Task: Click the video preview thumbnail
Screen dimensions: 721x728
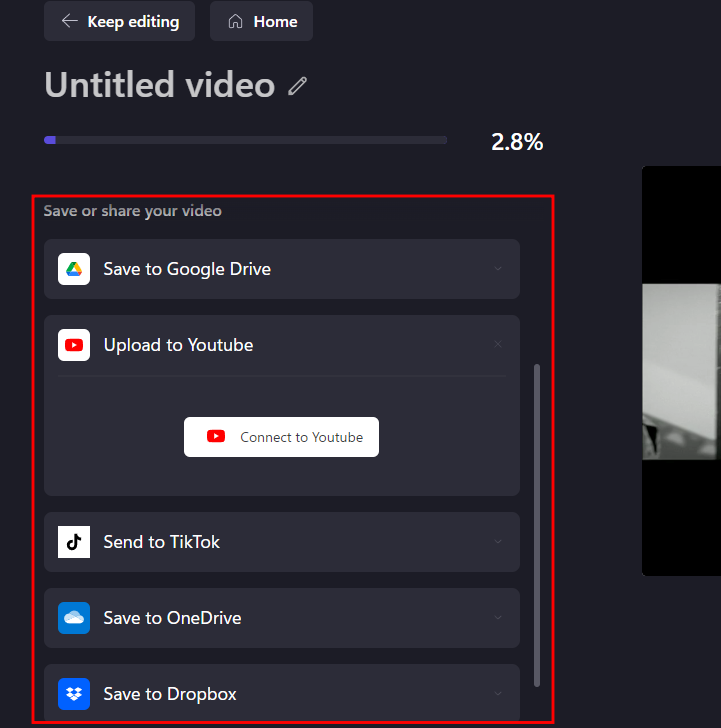Action: pyautogui.click(x=682, y=371)
